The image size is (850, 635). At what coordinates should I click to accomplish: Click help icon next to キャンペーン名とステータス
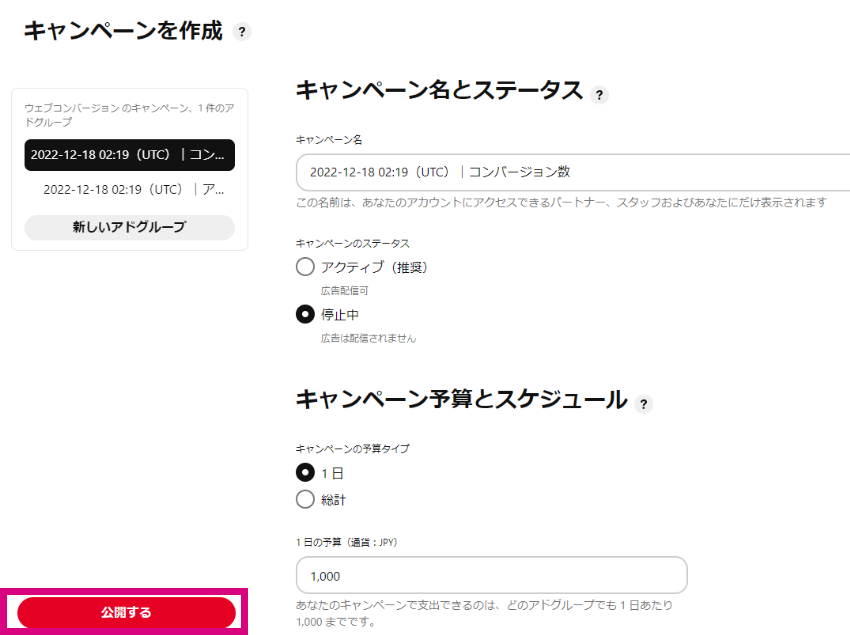coord(599,95)
